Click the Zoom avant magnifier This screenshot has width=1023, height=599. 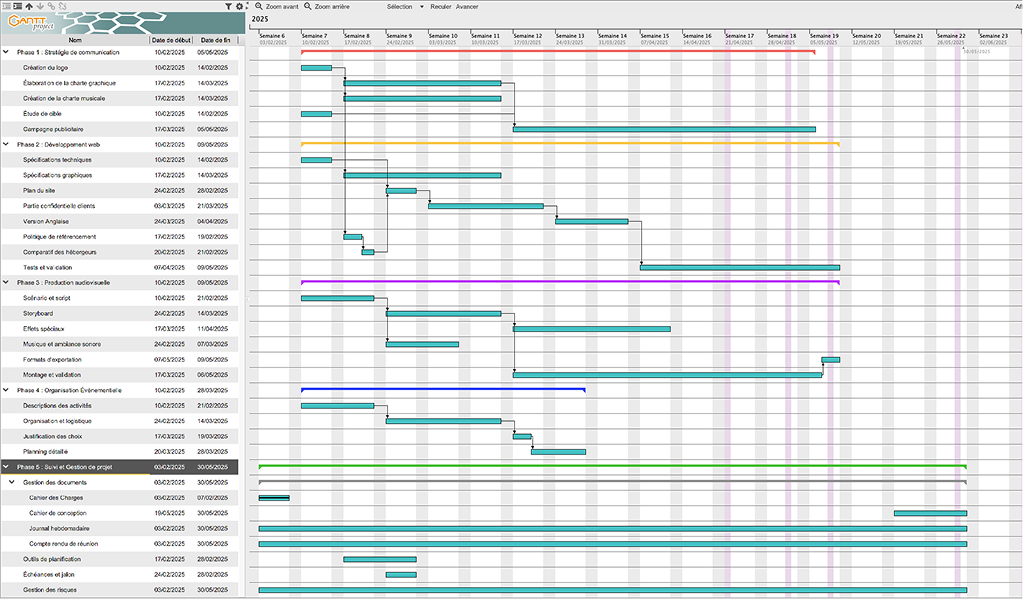coord(258,6)
